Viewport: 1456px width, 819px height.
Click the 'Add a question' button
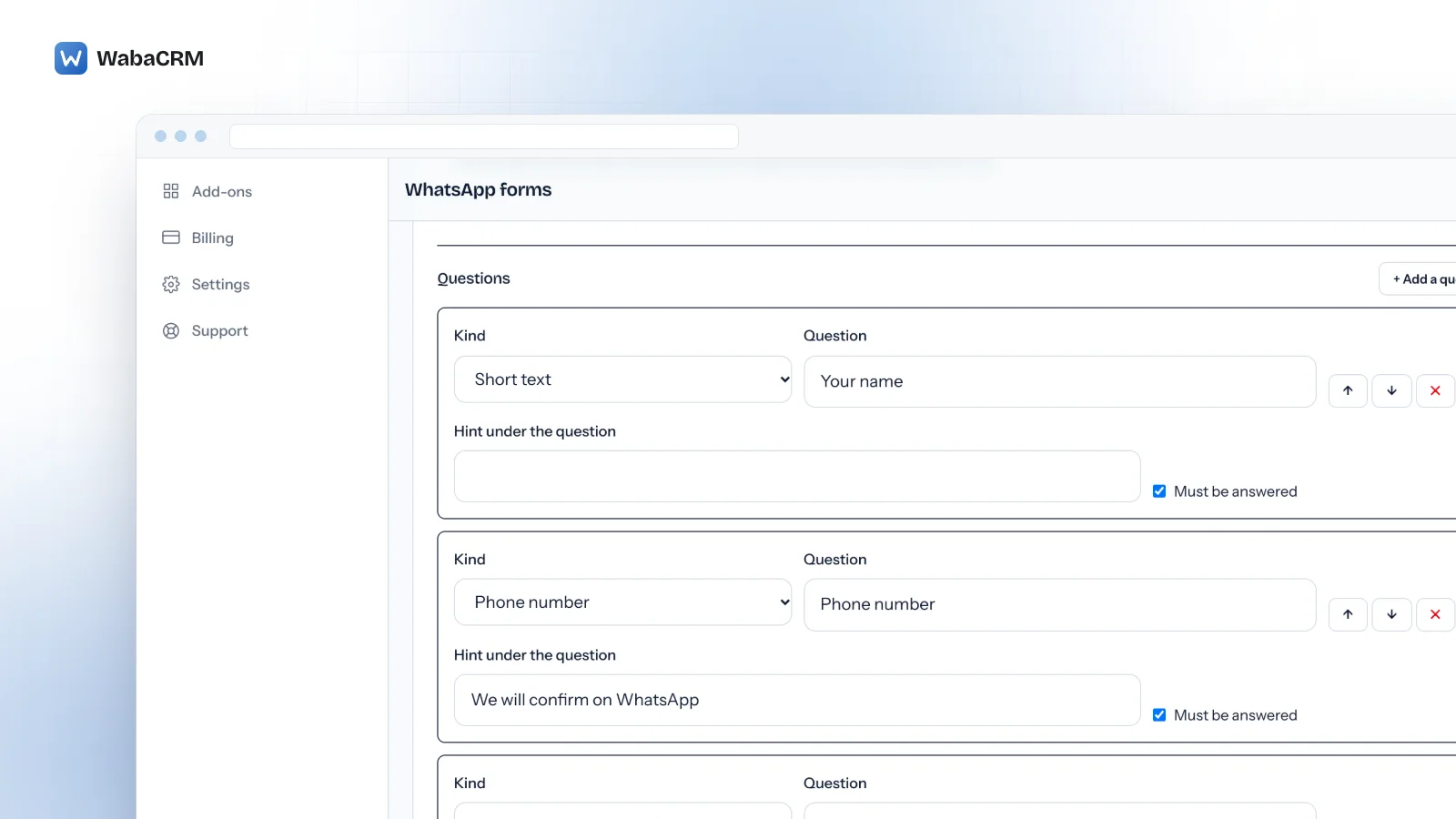(1420, 278)
